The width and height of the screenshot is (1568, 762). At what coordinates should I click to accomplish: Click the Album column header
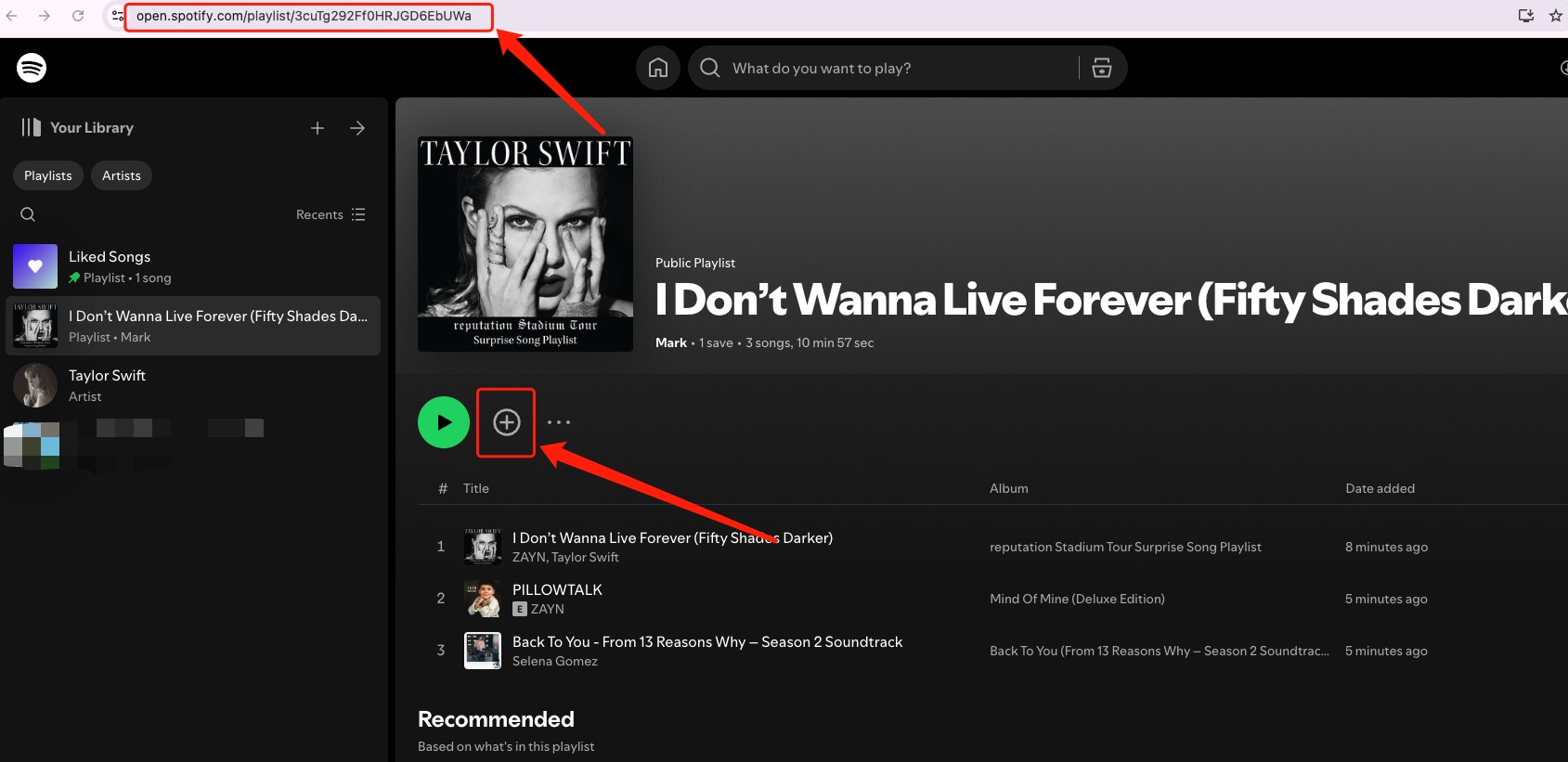[x=1009, y=488]
